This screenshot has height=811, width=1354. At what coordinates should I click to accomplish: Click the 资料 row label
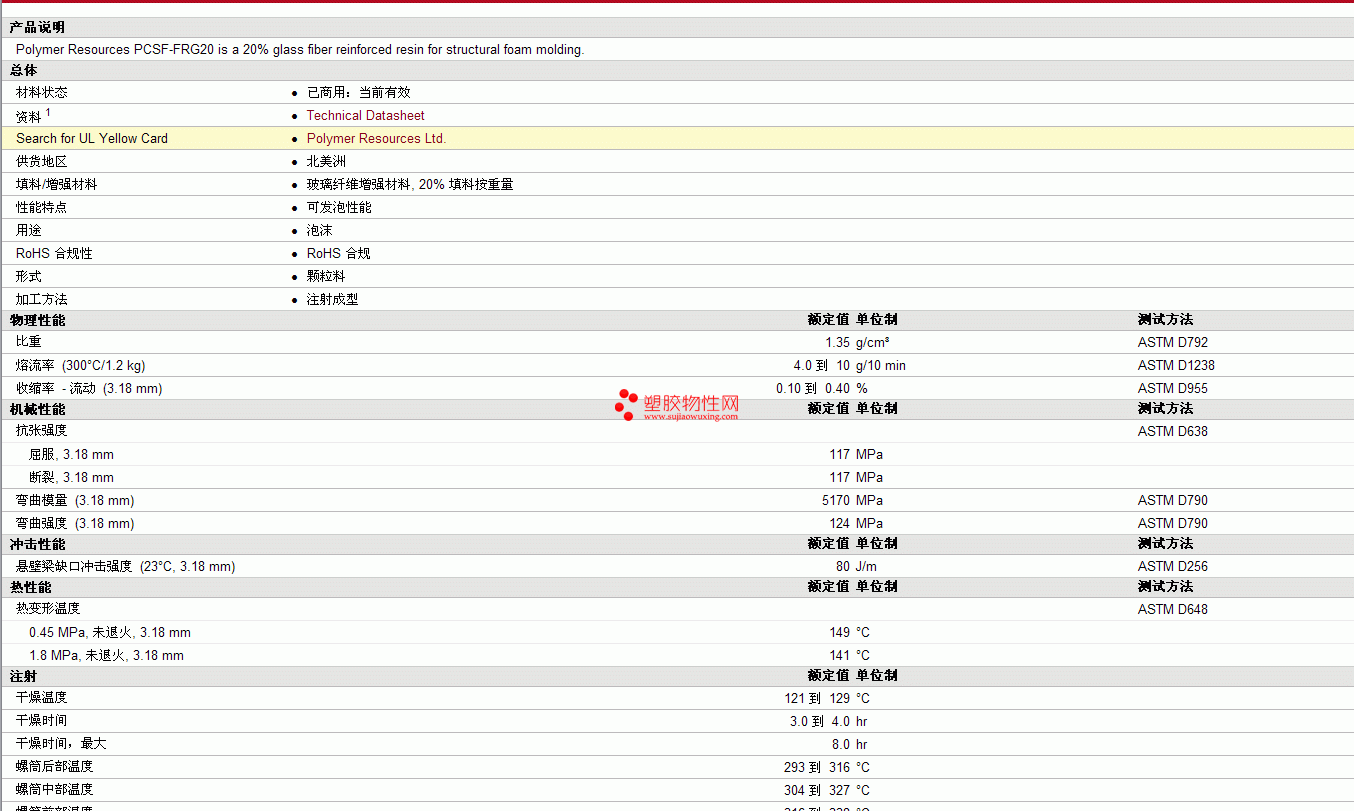tap(29, 116)
